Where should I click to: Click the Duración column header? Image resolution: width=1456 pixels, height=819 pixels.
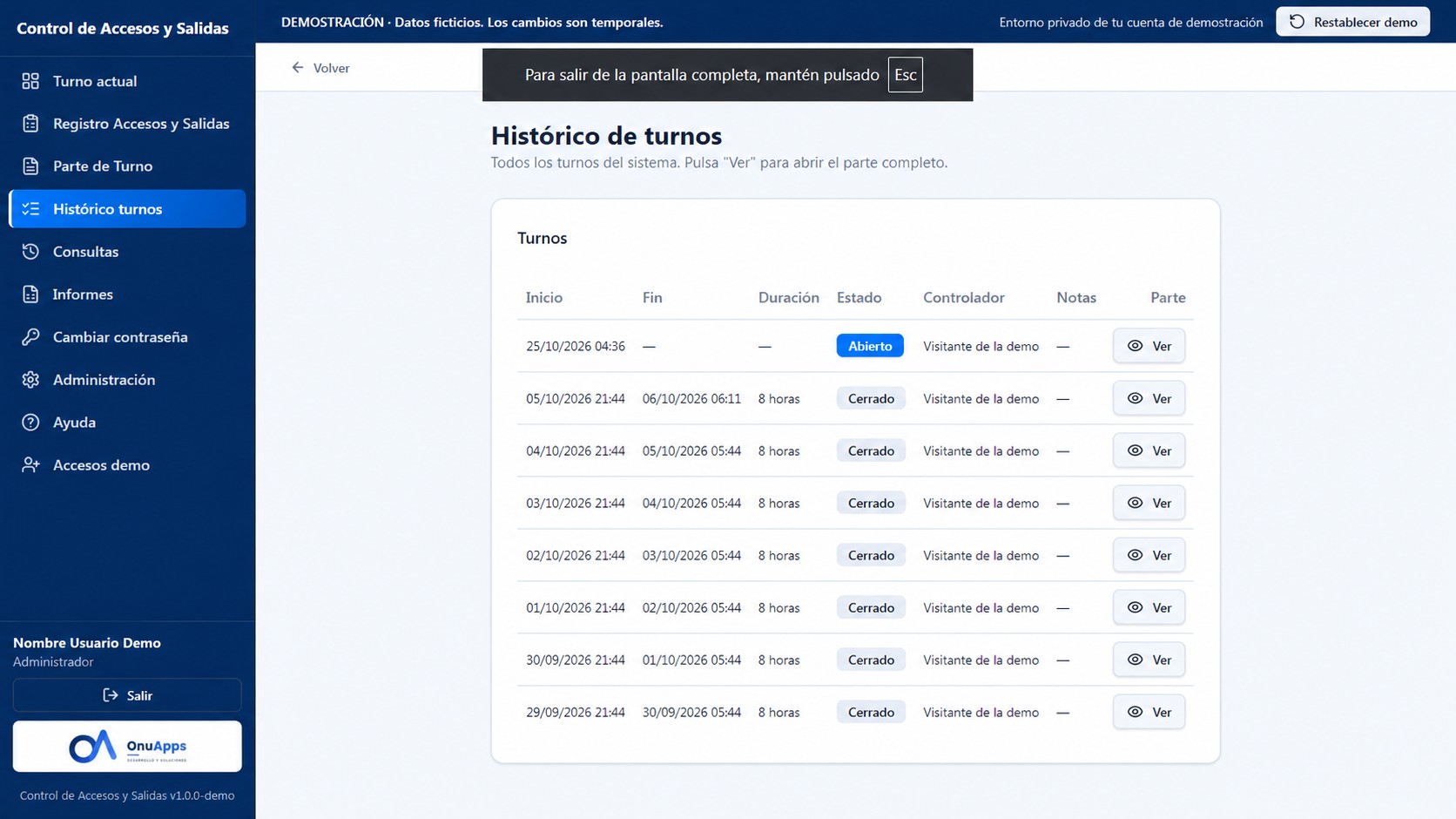point(789,297)
